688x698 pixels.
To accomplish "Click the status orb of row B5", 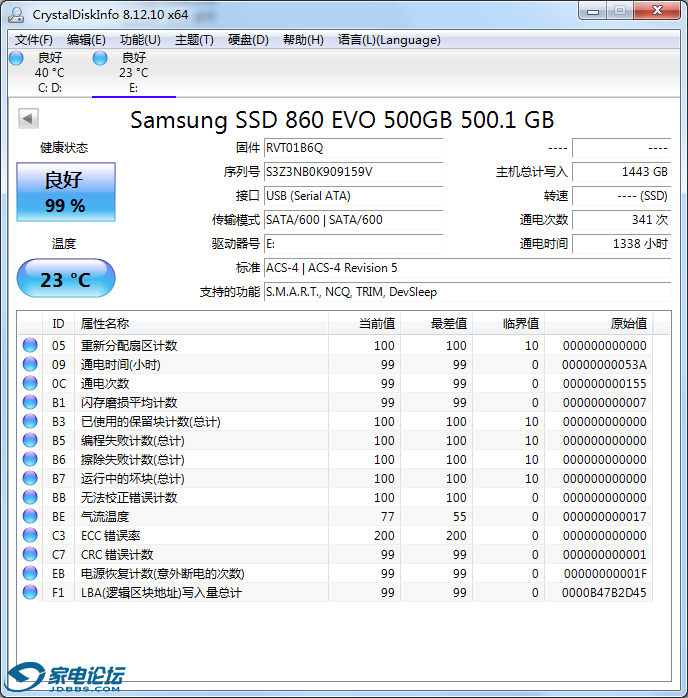I will [x=30, y=440].
